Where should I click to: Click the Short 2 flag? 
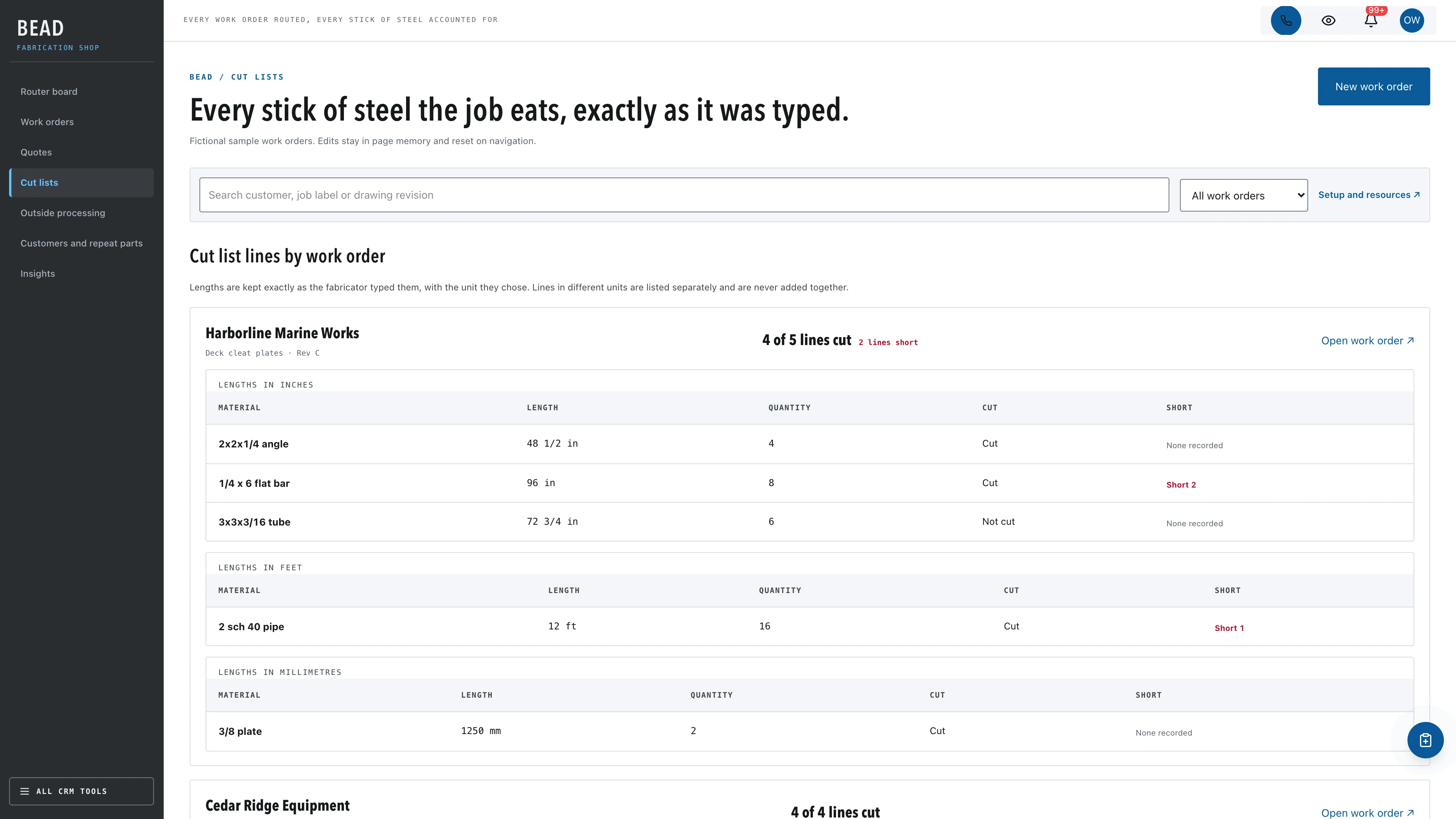[x=1181, y=485]
